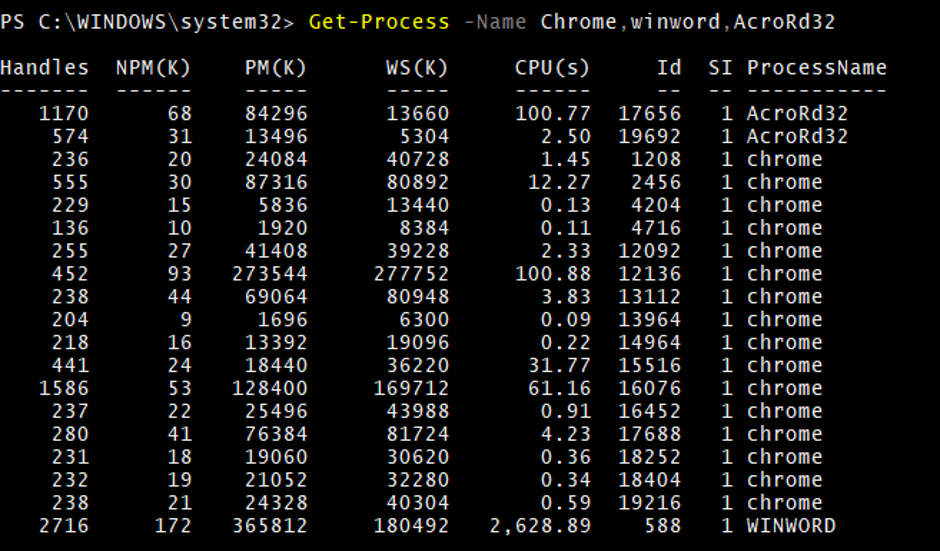
Task: Click the CPU value 2,628.89
Action: (x=540, y=526)
